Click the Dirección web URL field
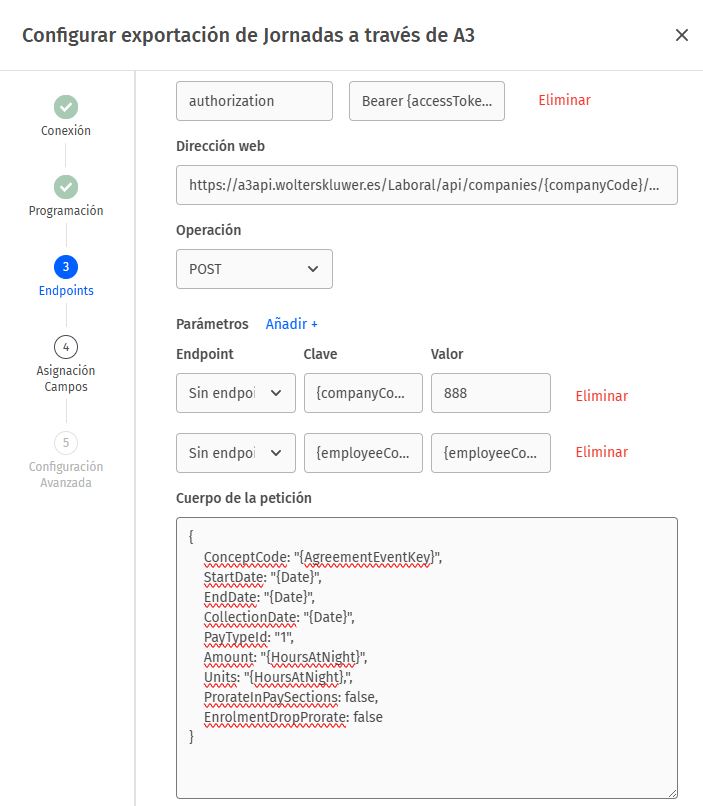The width and height of the screenshot is (703, 806). coord(427,185)
